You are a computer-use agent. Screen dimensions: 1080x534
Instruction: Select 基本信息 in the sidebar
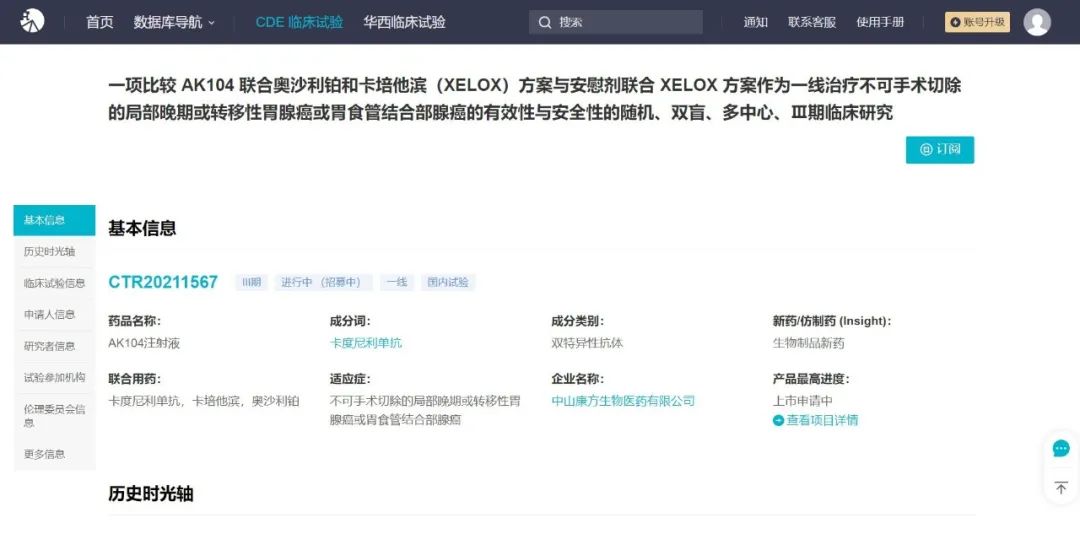pyautogui.click(x=54, y=220)
